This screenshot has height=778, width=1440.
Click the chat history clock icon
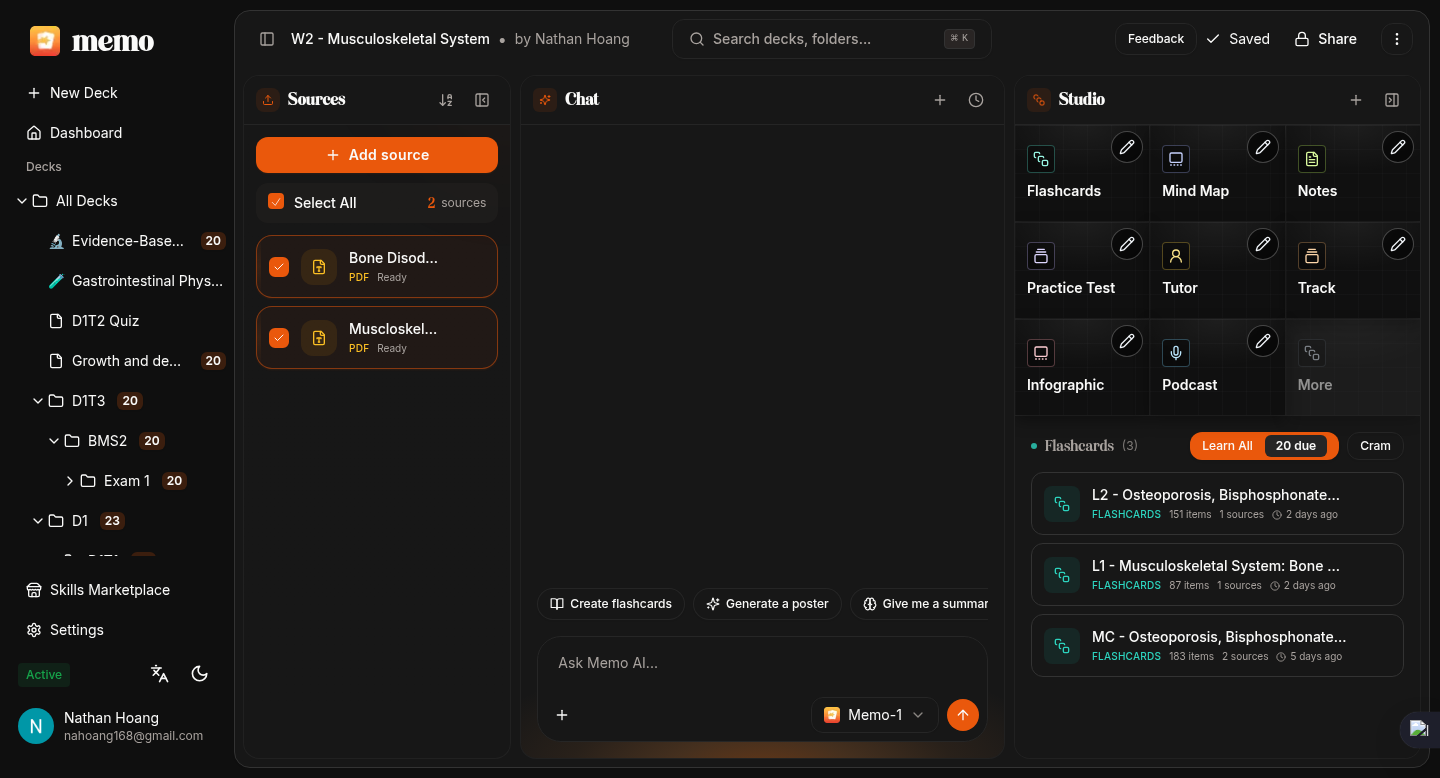coord(976,100)
